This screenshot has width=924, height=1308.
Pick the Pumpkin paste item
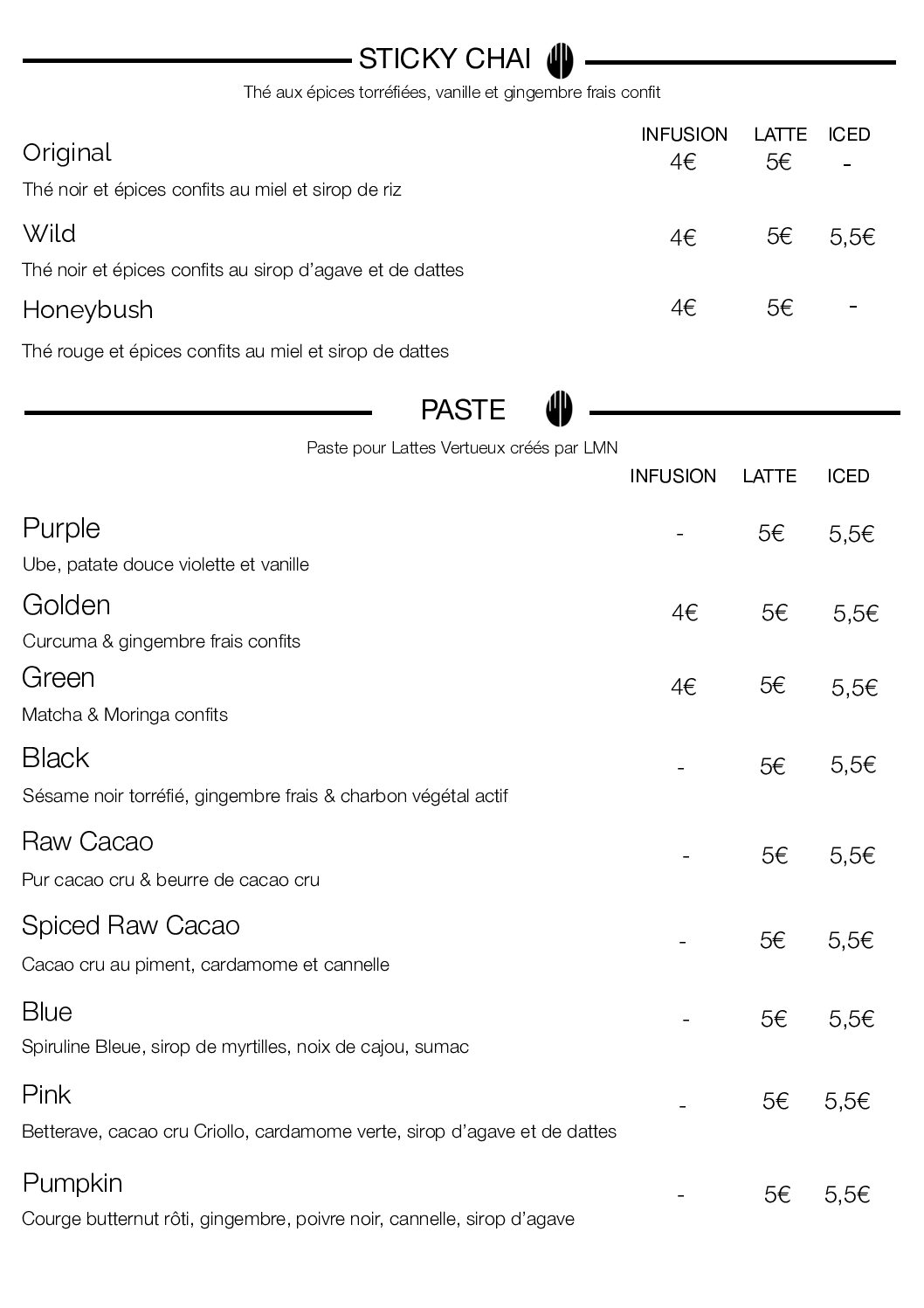(72, 1183)
